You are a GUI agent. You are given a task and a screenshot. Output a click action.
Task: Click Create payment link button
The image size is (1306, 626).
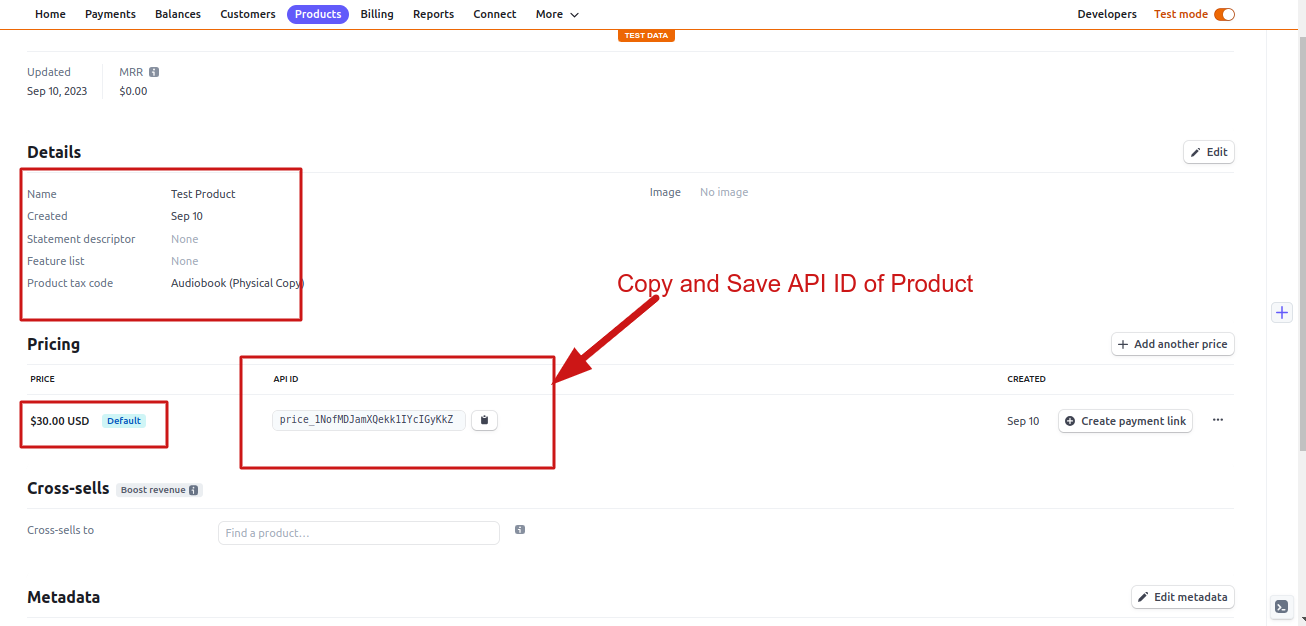[1125, 421]
